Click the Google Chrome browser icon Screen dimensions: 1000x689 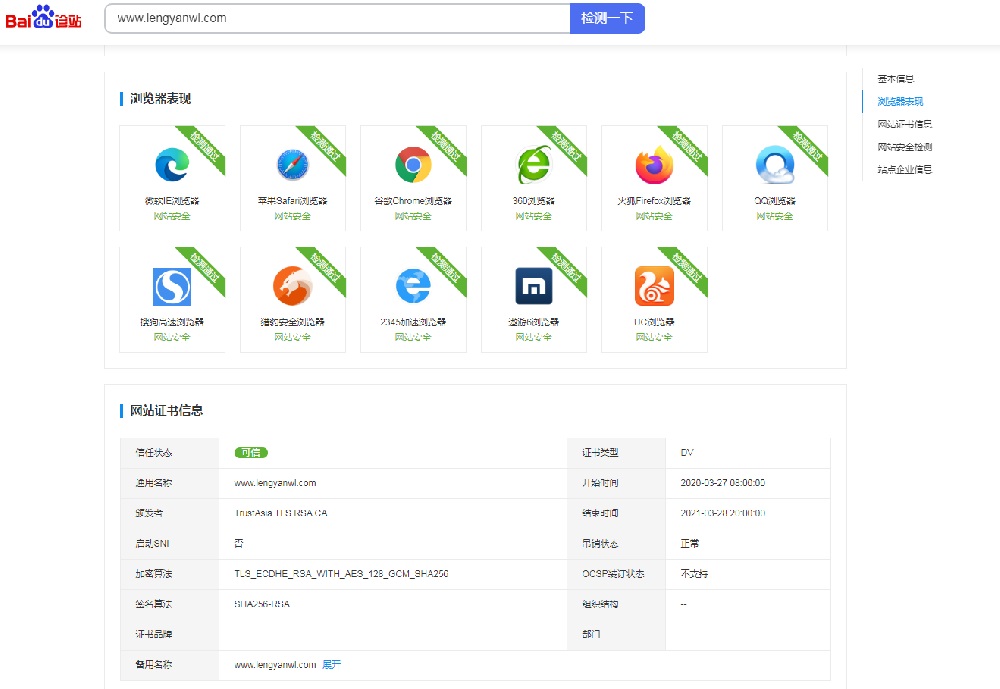(x=413, y=165)
